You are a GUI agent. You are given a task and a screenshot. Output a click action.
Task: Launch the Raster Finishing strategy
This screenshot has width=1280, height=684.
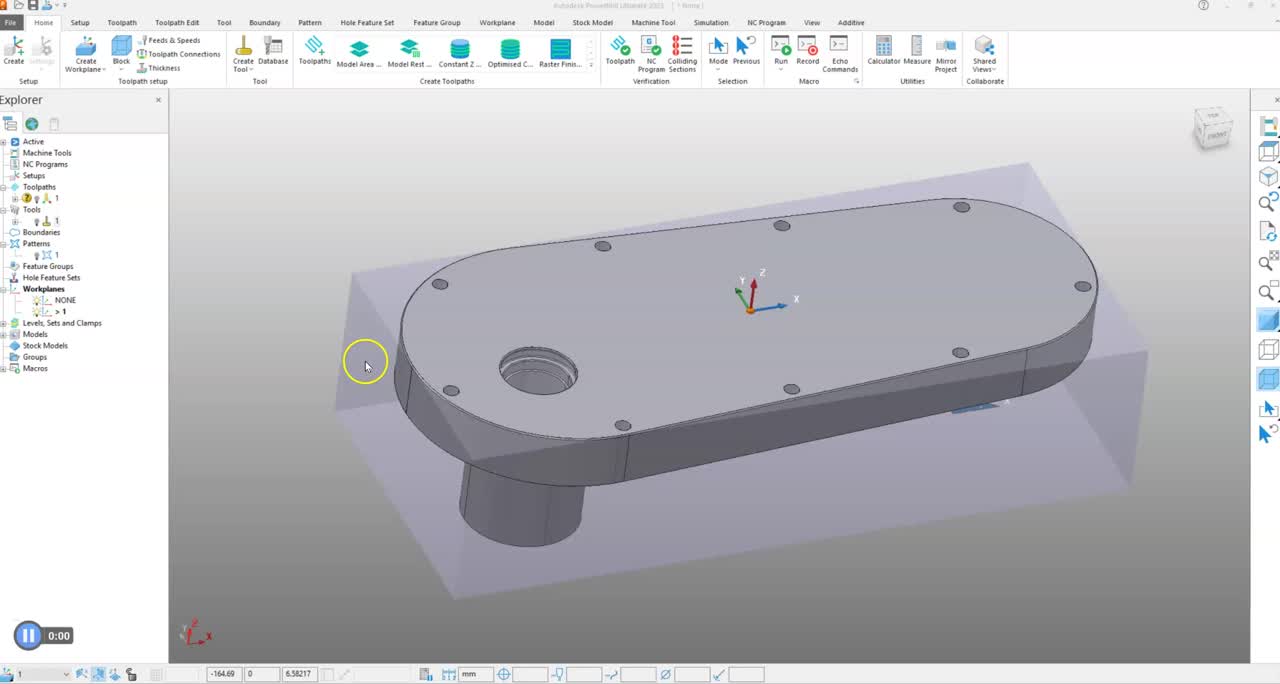559,50
